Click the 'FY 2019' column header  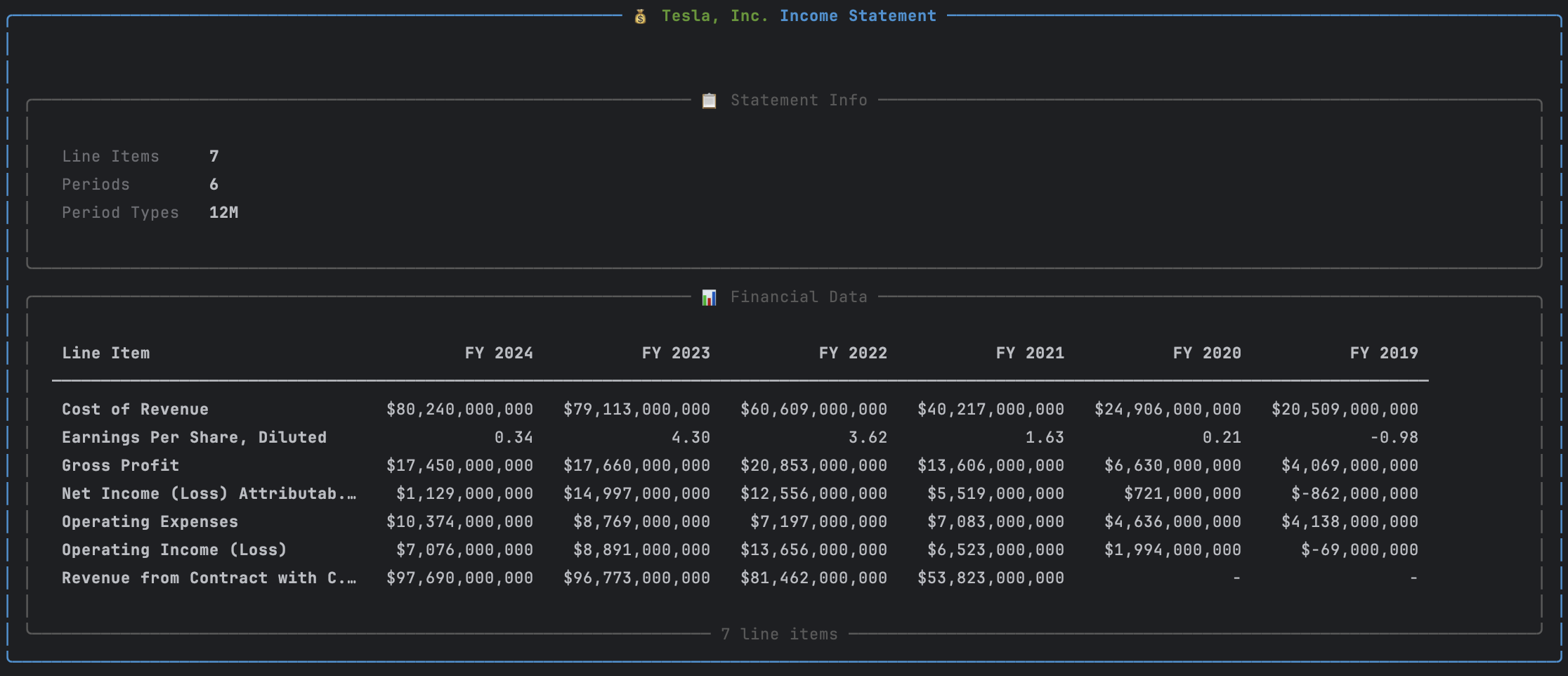point(1384,353)
